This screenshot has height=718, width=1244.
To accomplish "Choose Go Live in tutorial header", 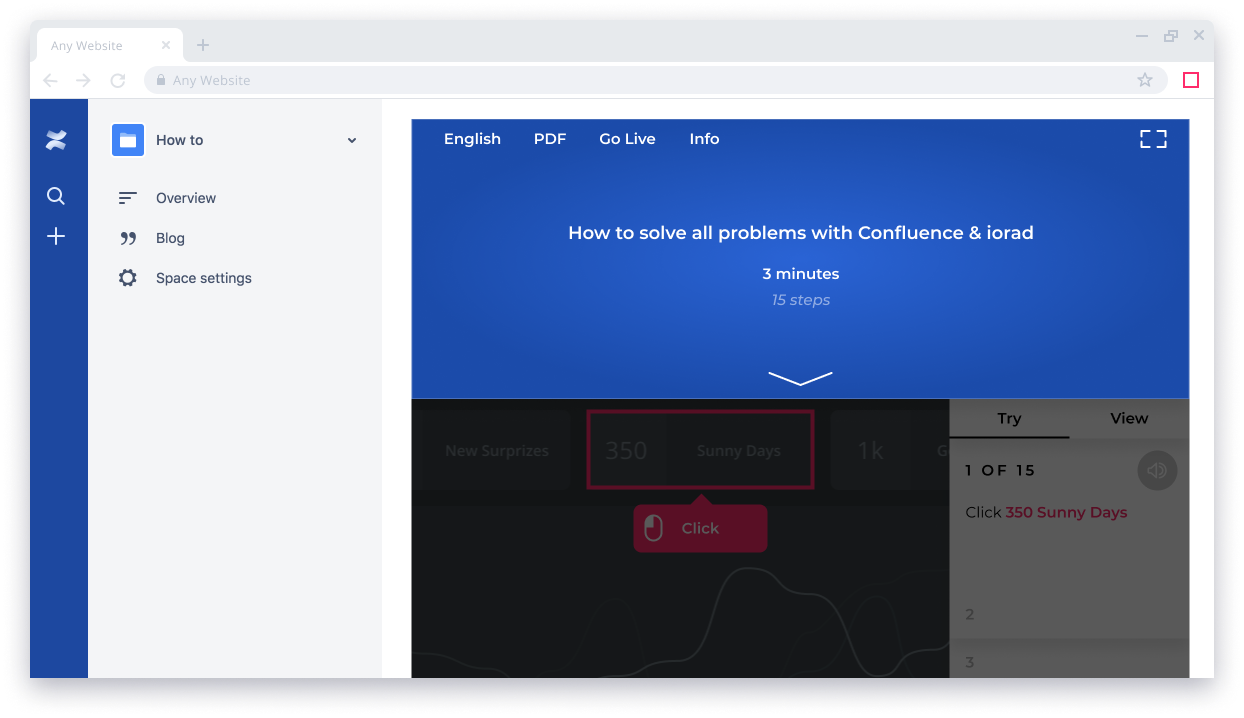I will pyautogui.click(x=627, y=139).
